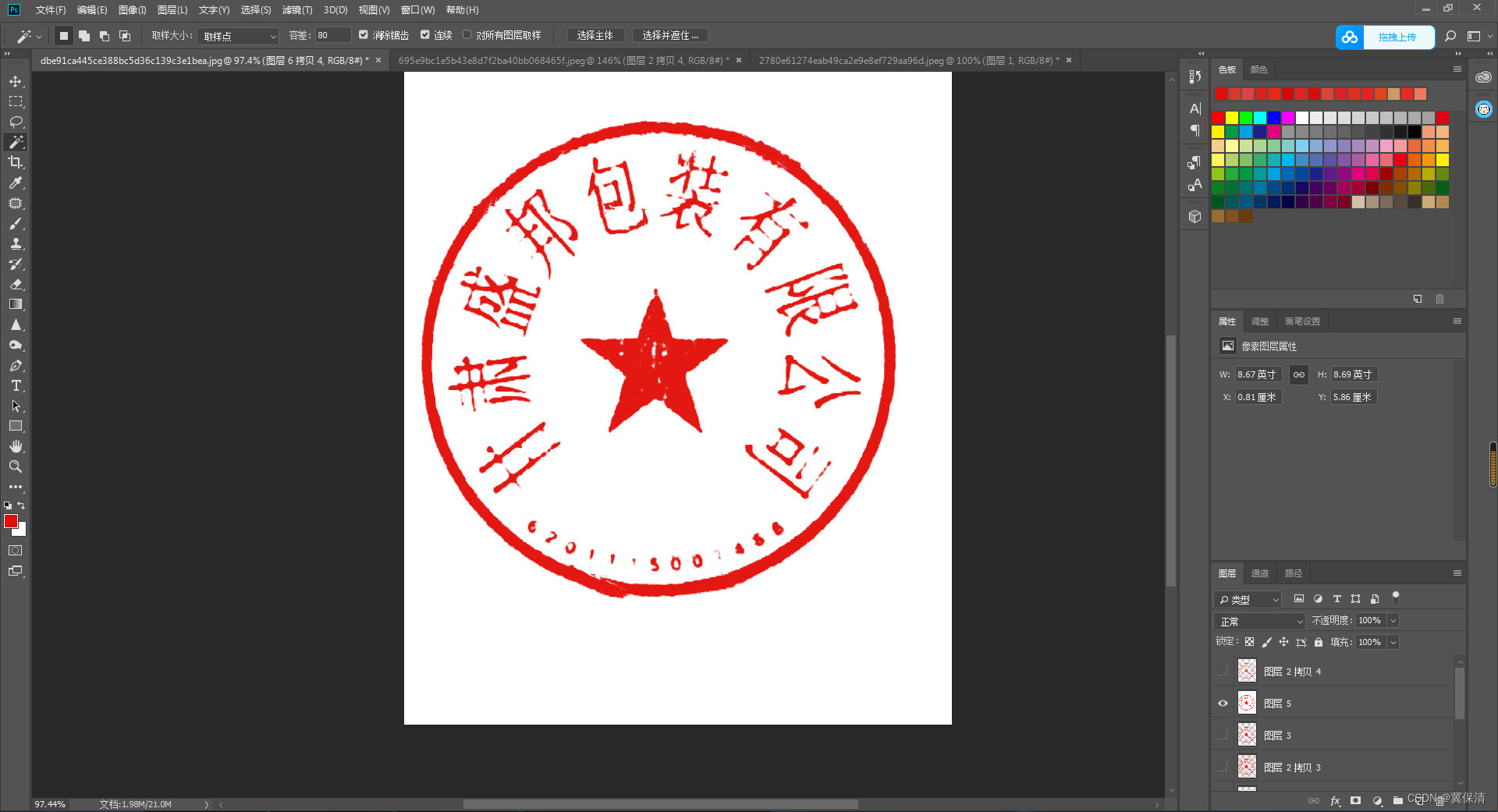This screenshot has width=1498, height=812.
Task: Select the Rectangular Marquee tool
Action: click(16, 102)
